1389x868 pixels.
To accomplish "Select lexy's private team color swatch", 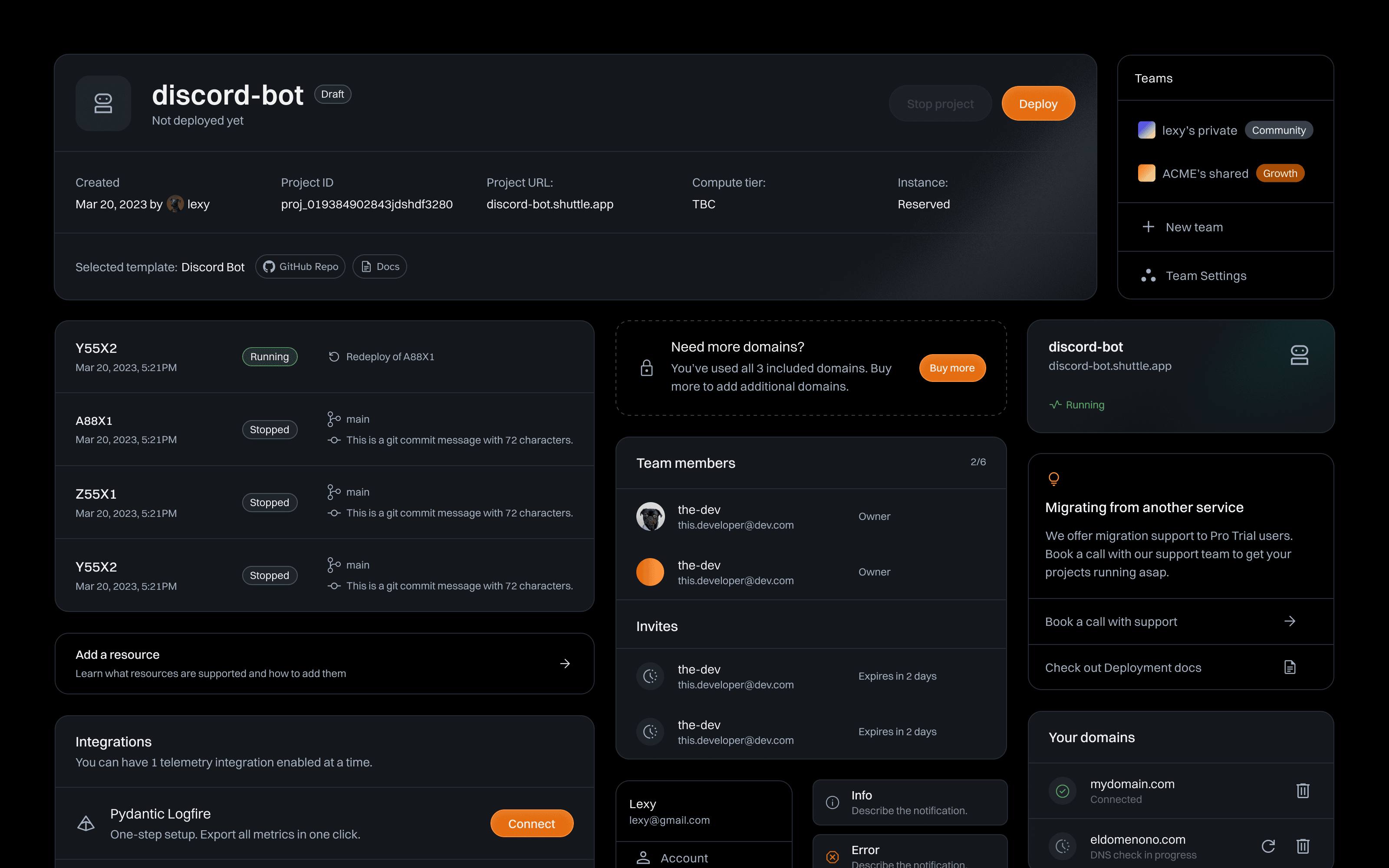I will tap(1146, 130).
